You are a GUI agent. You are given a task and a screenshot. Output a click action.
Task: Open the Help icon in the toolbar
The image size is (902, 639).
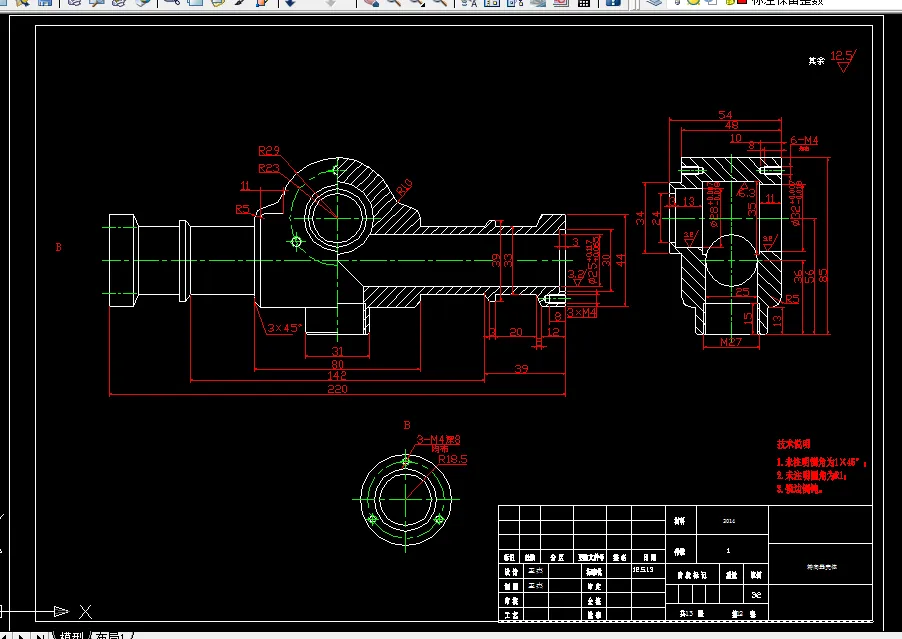(613, 2)
